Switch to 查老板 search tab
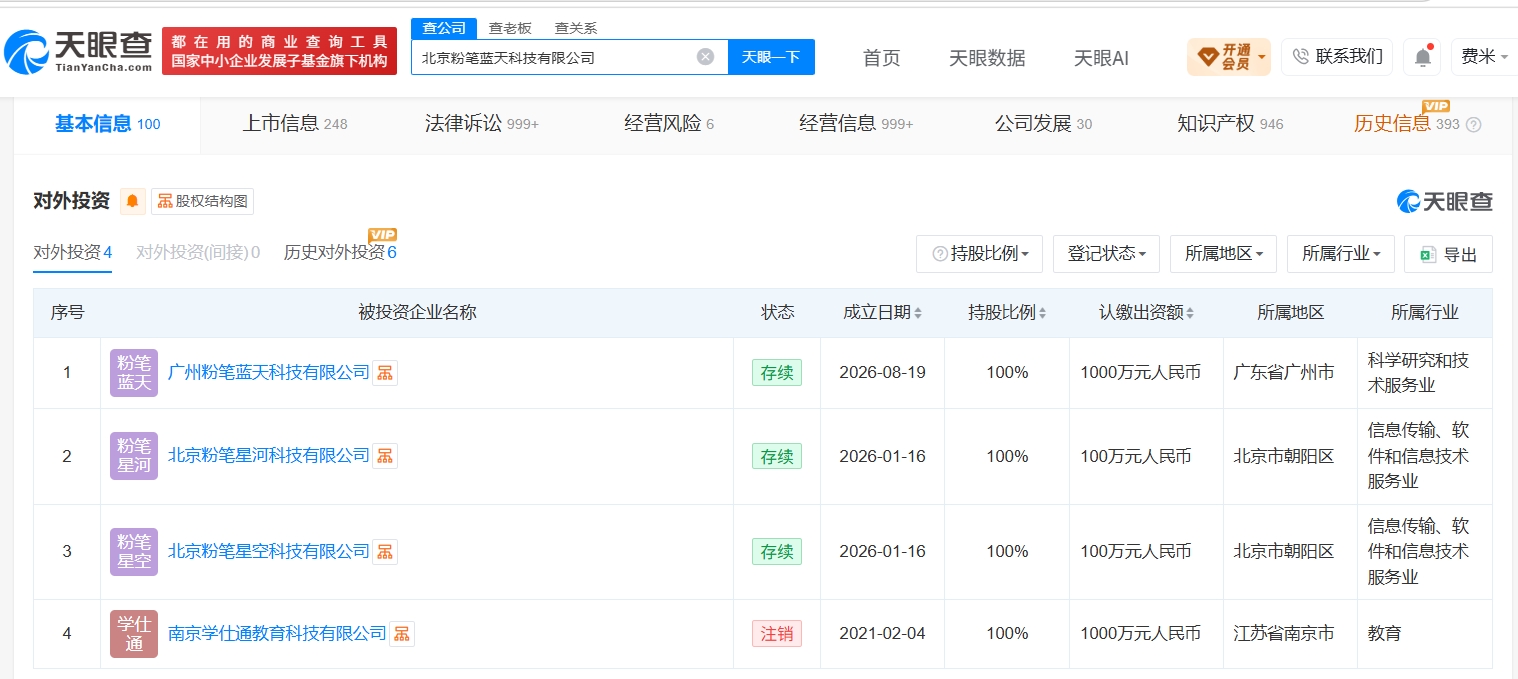Screen dimensions: 1518x679 pos(510,28)
